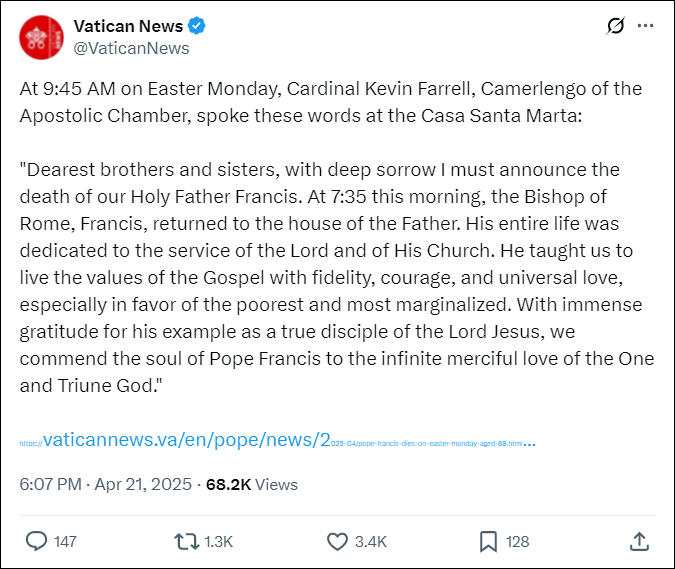This screenshot has width=675, height=569.
Task: Click the blue verified badge
Action: tap(197, 26)
